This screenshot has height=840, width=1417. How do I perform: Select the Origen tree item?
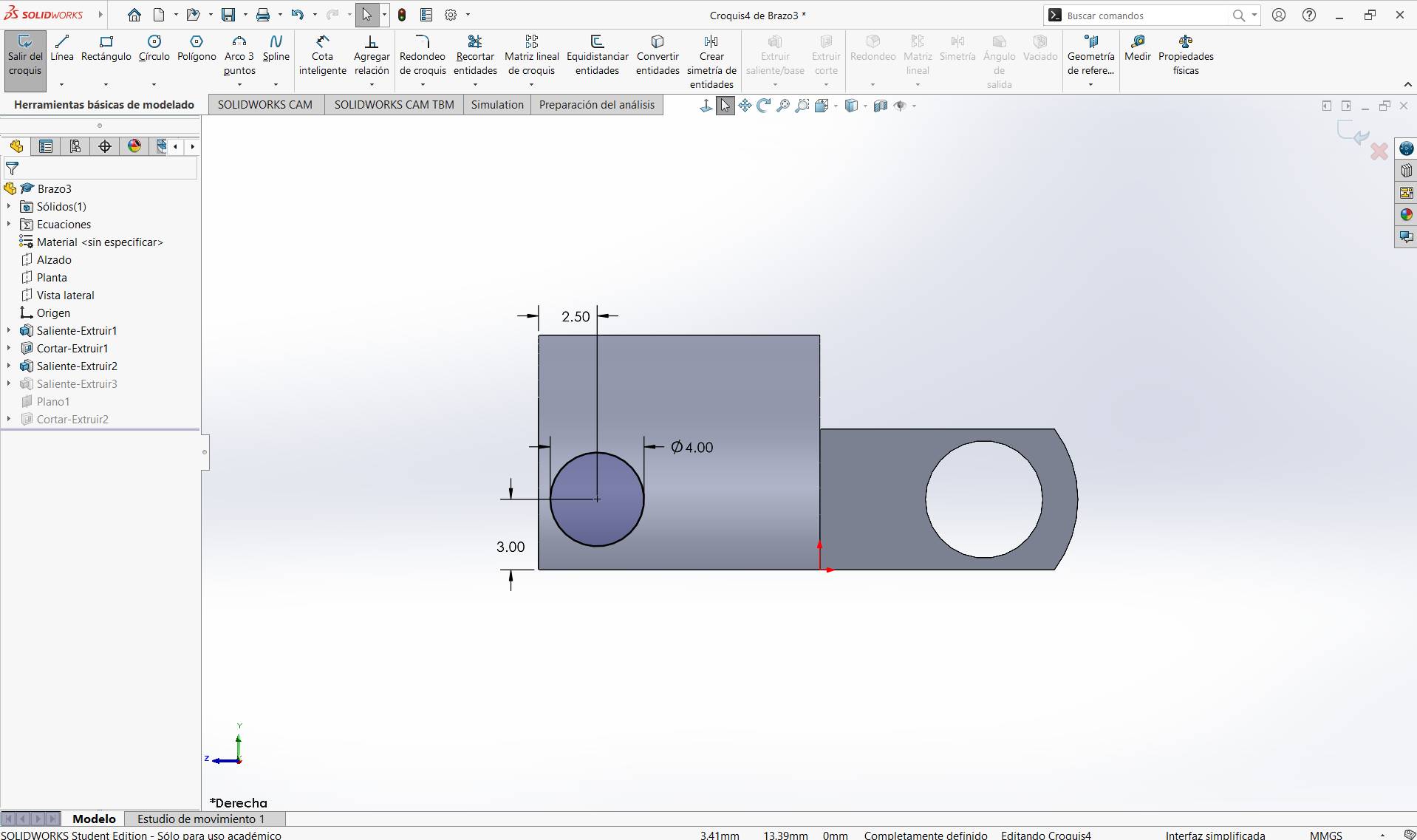[x=53, y=313]
